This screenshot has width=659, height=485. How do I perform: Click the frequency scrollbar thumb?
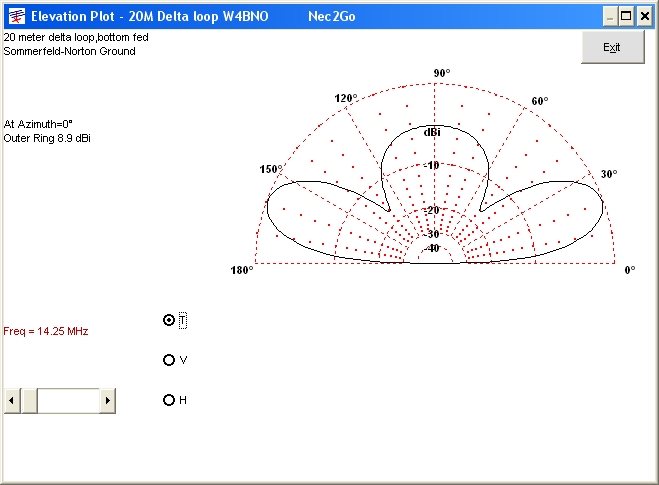click(29, 401)
